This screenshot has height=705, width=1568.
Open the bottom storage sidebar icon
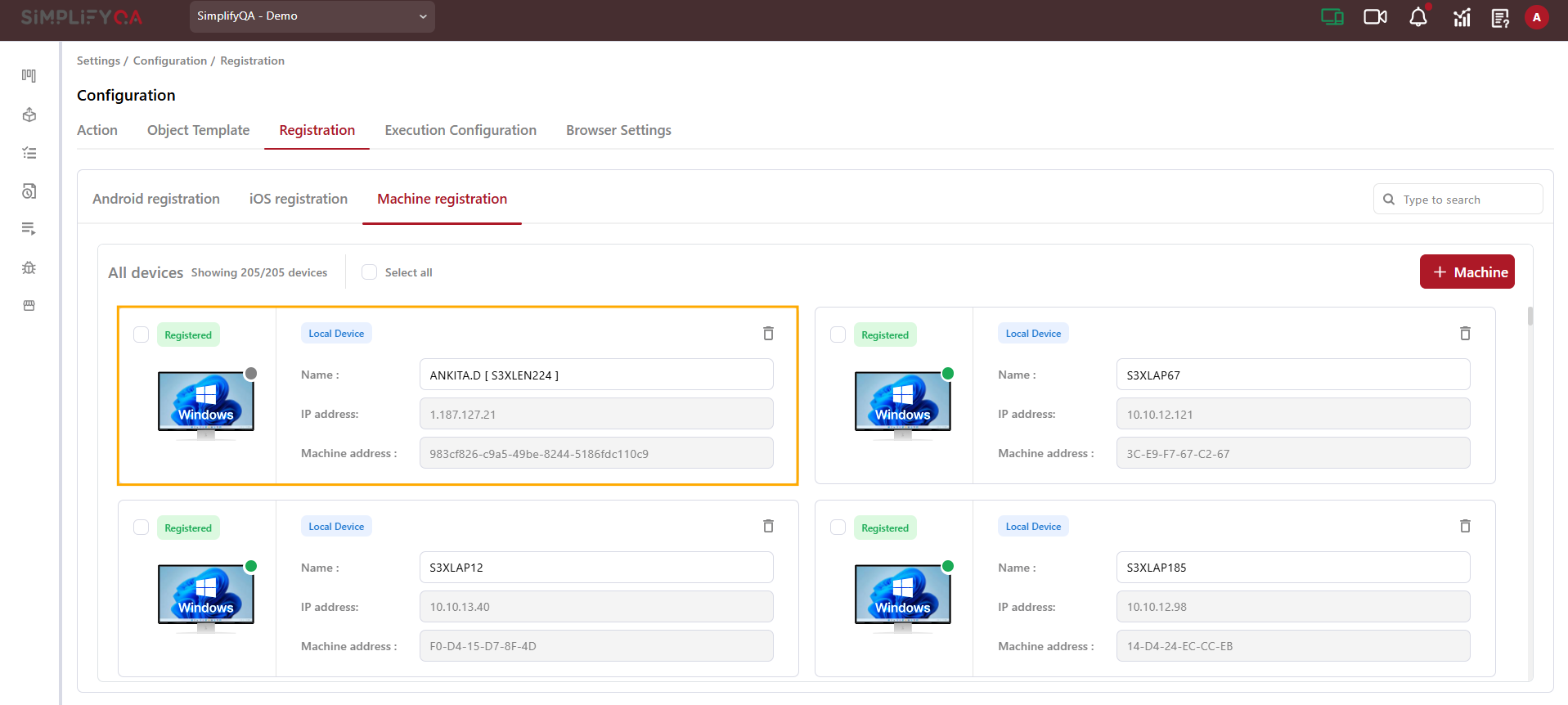[x=29, y=305]
